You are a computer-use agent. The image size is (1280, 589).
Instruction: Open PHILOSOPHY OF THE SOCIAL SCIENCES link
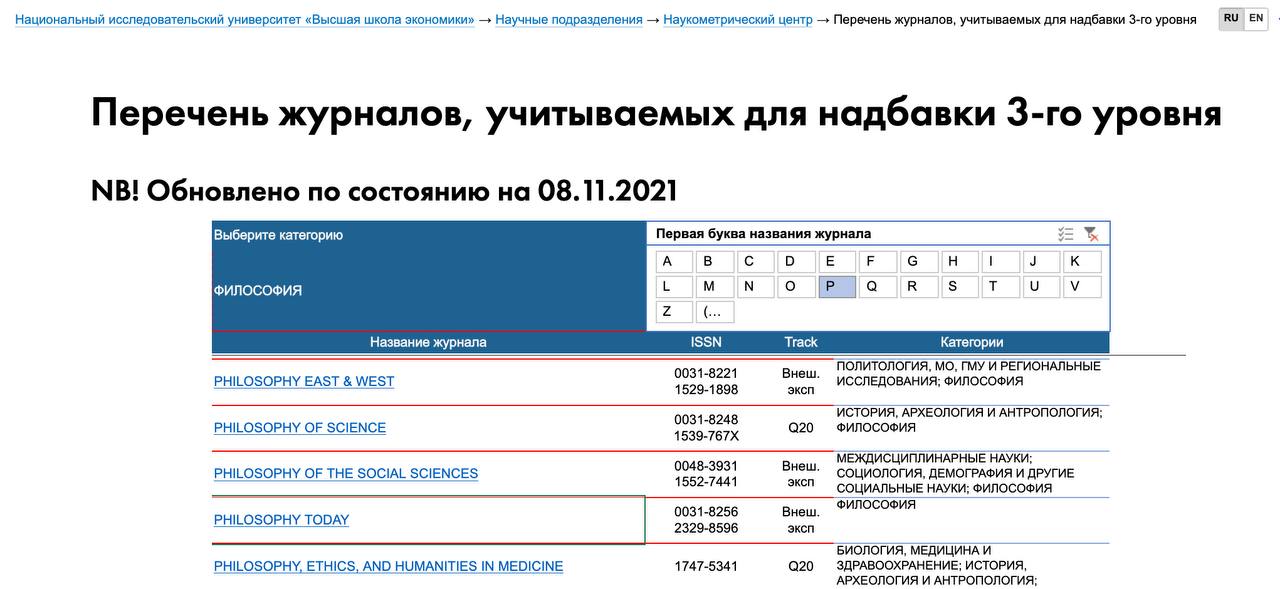[x=346, y=473]
